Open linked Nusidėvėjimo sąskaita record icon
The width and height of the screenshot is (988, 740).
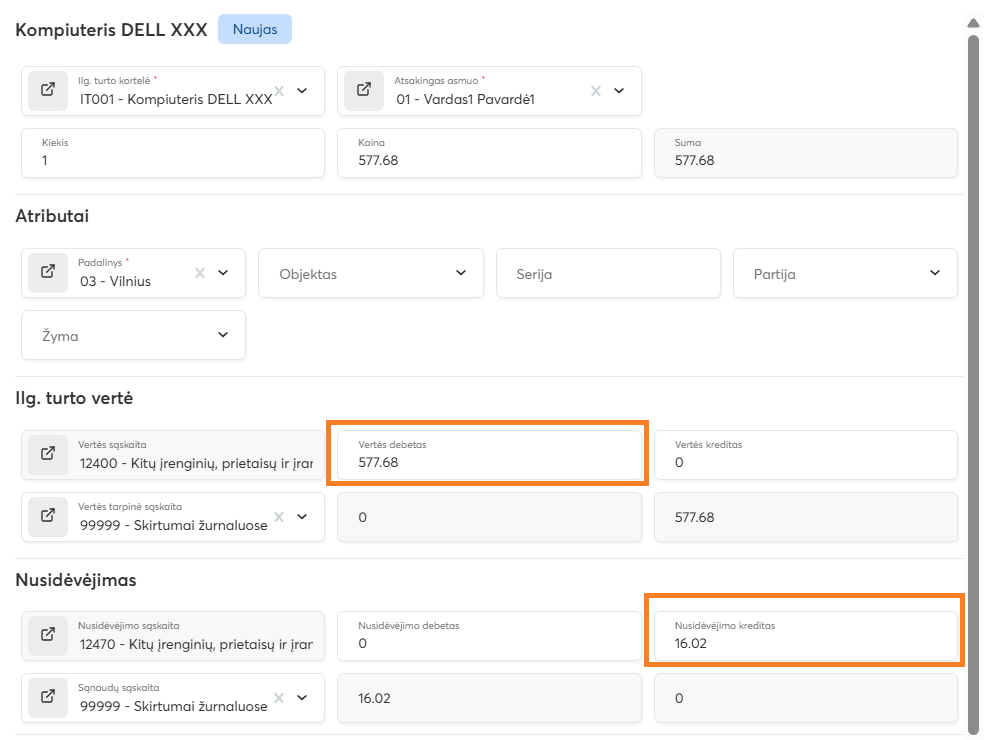pyautogui.click(x=48, y=635)
